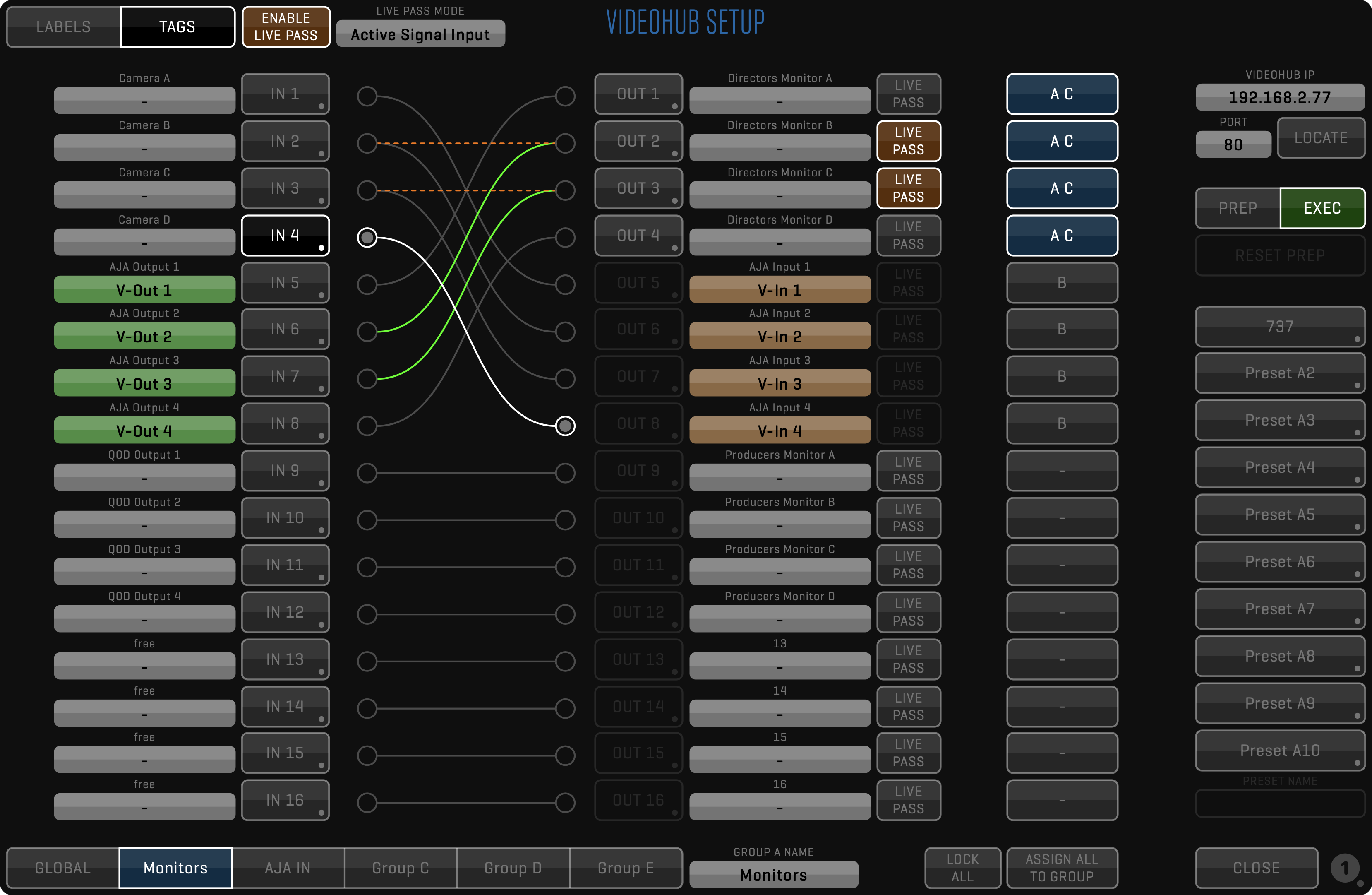Toggle Enable Live Pass button
The width and height of the screenshot is (1372, 895).
285,26
